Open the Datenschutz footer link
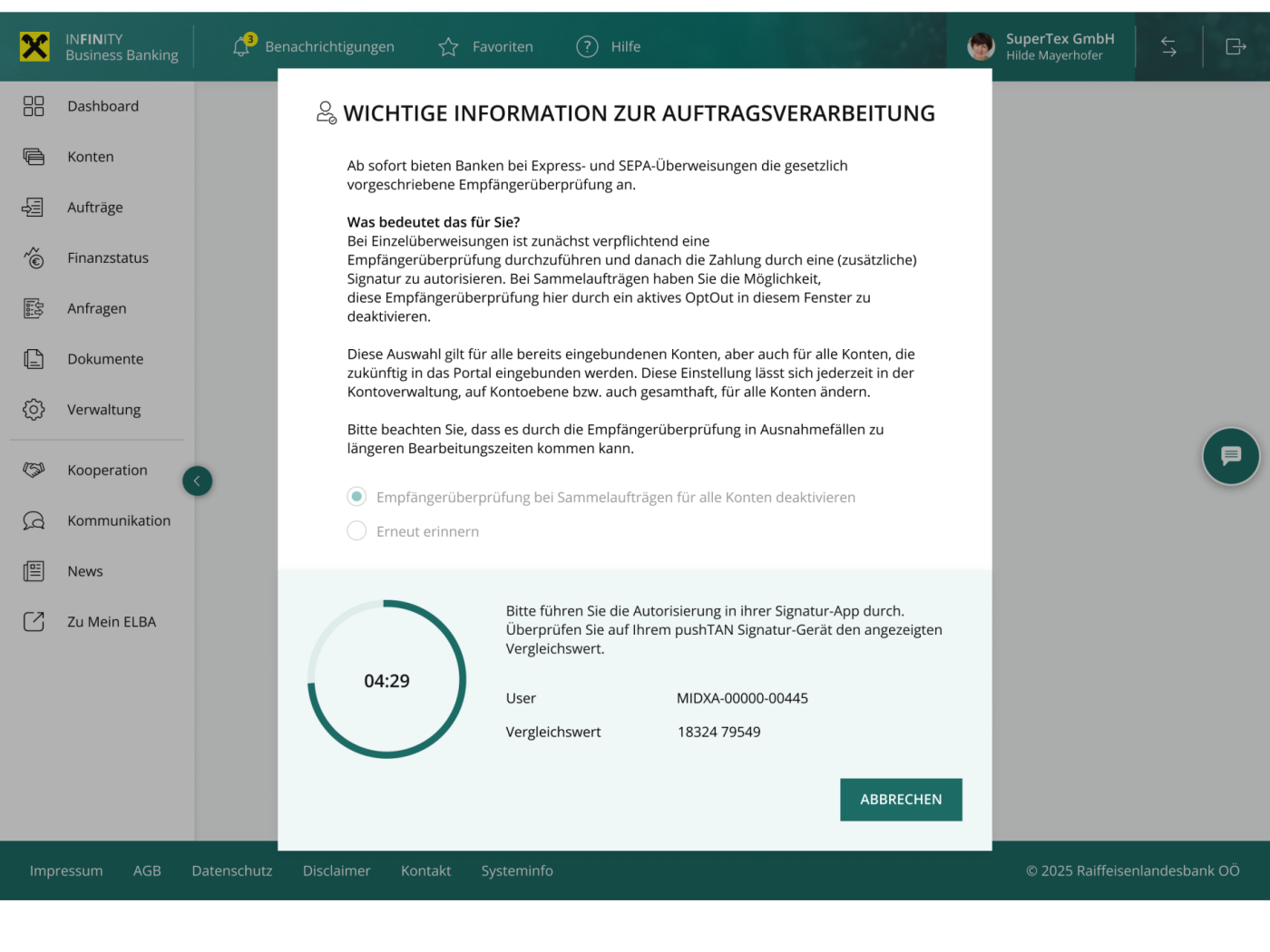Image resolution: width=1270 pixels, height=952 pixels. pos(231,870)
